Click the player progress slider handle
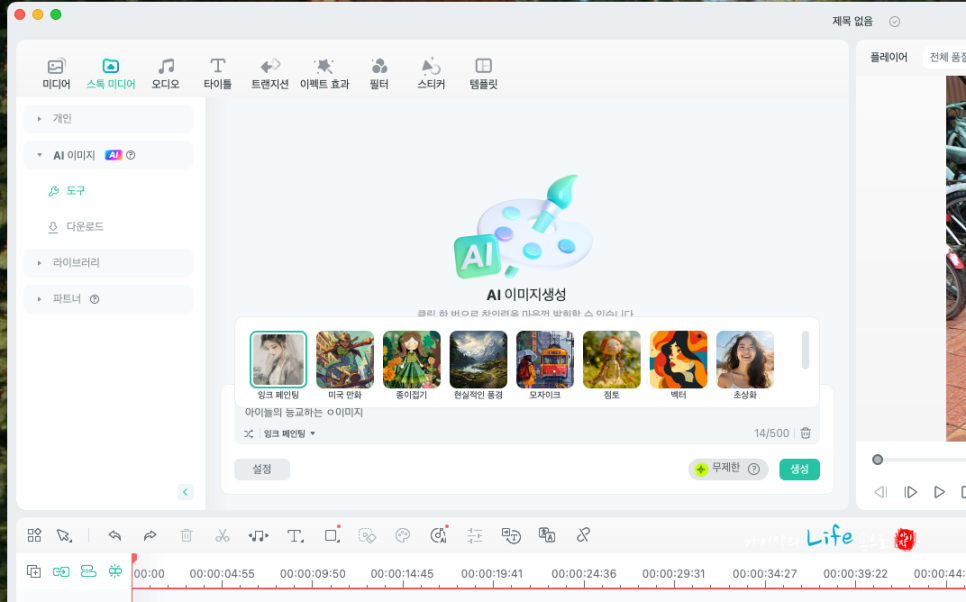This screenshot has height=602, width=966. point(877,460)
